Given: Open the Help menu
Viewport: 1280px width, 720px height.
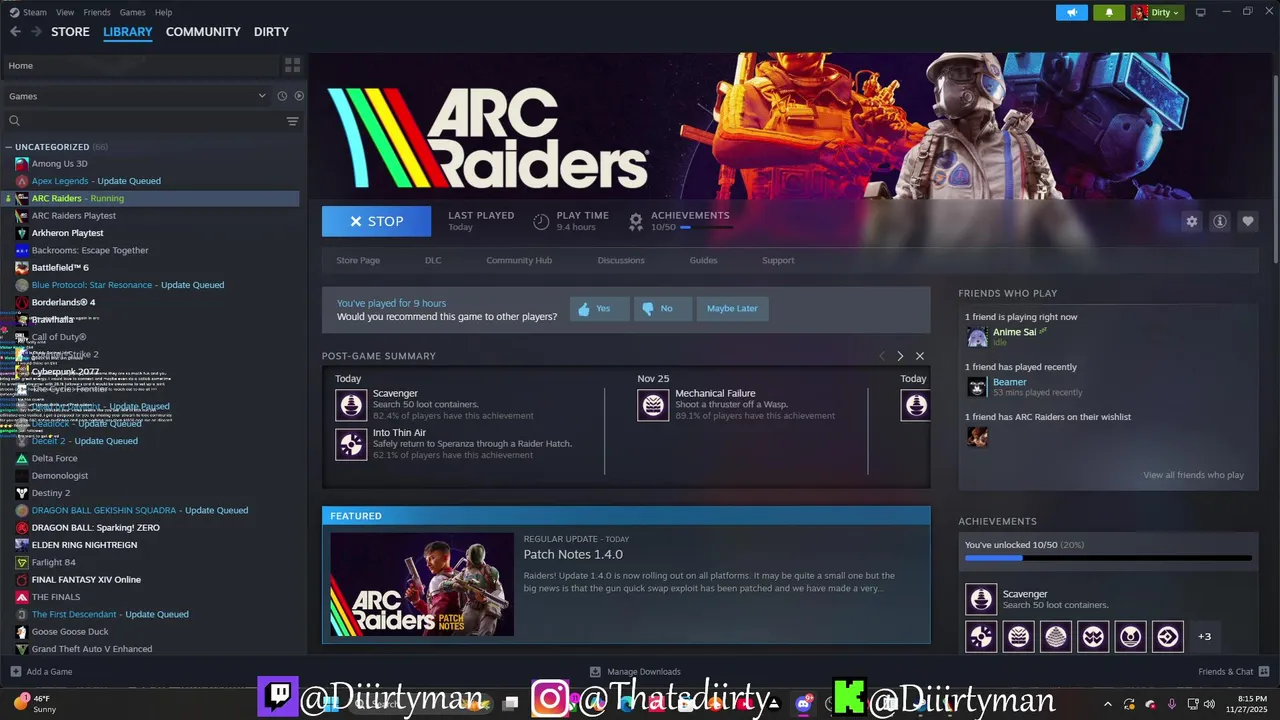Looking at the screenshot, I should (163, 12).
